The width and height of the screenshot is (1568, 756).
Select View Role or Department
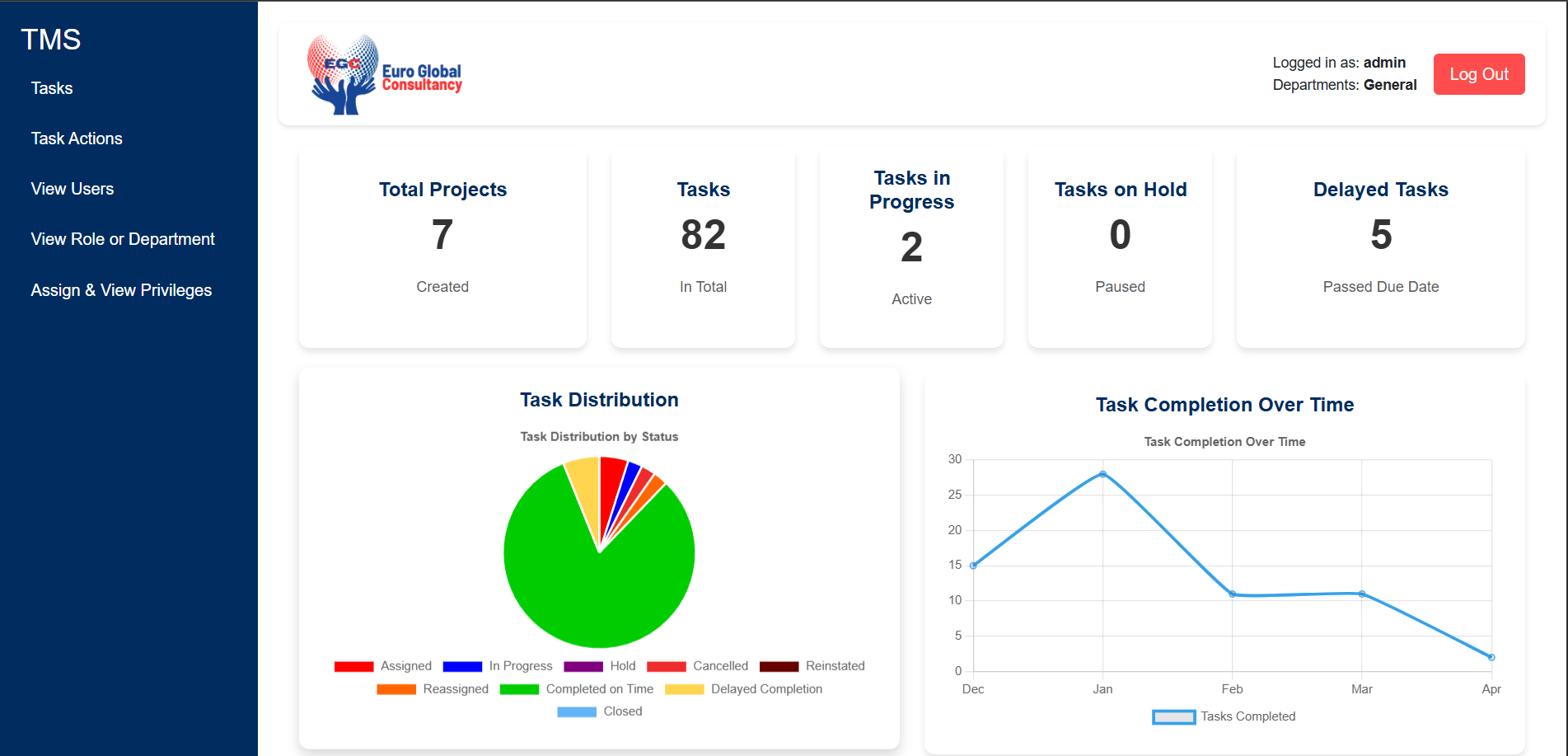point(123,239)
